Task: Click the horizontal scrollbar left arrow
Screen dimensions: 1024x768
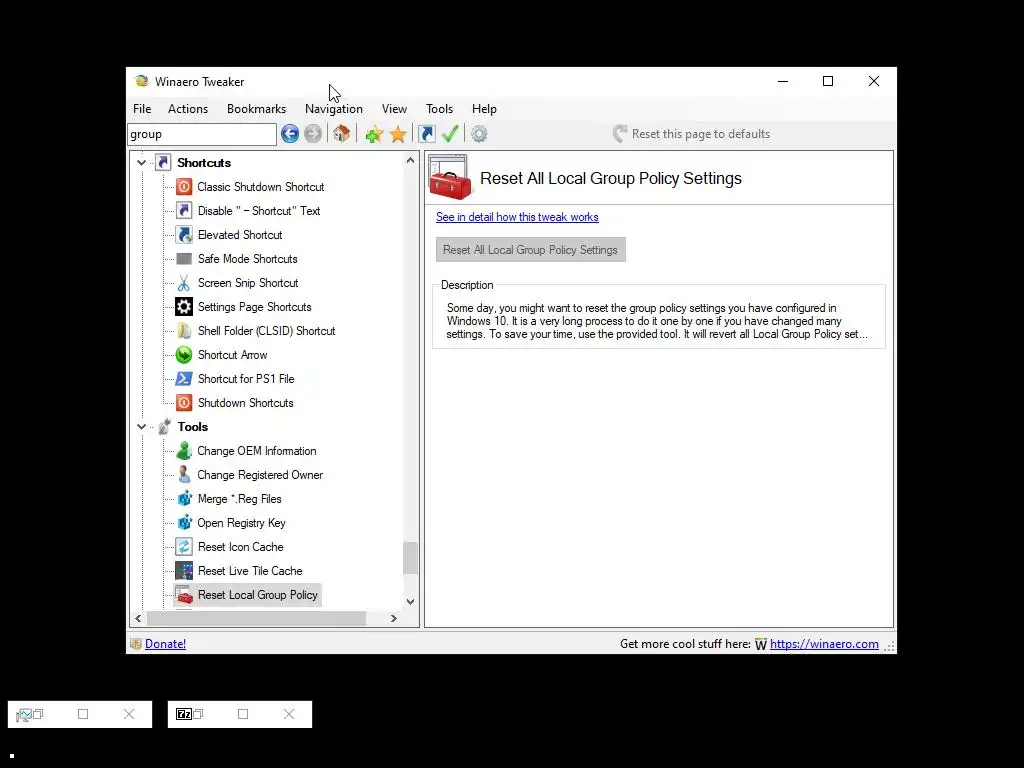Action: click(138, 618)
